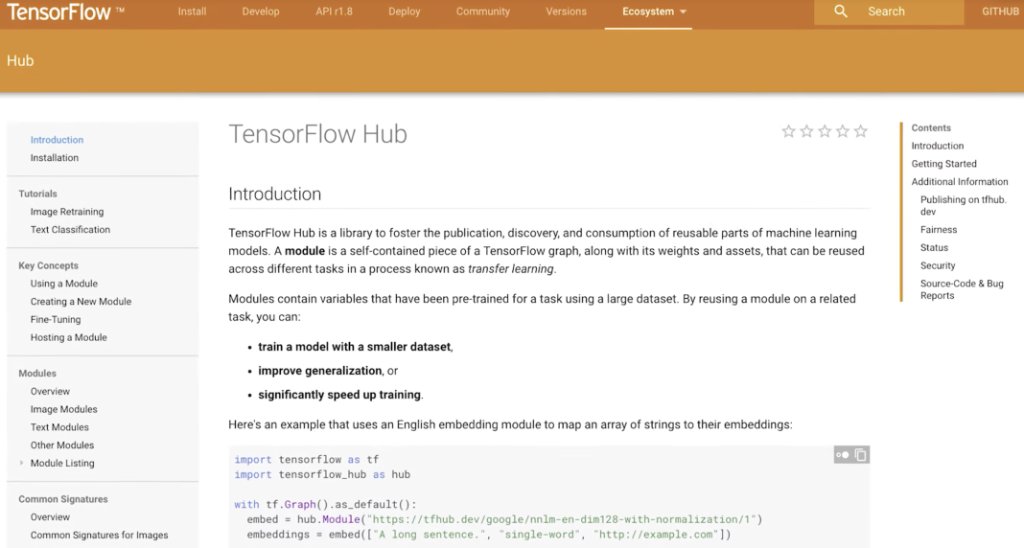Jump to Source-Code & Bug Reports
The image size is (1024, 548).
pos(961,289)
